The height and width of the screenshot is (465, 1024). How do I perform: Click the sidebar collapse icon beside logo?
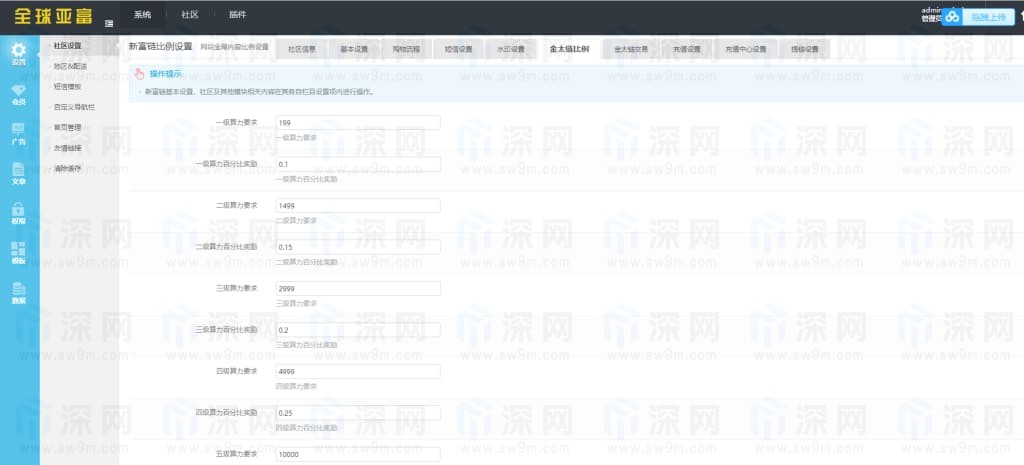coord(108,21)
